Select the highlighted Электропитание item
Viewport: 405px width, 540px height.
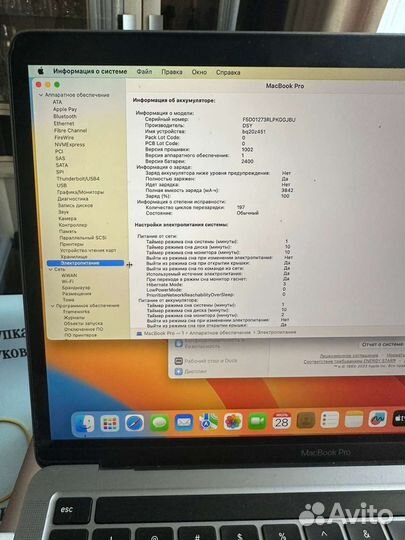[85, 263]
